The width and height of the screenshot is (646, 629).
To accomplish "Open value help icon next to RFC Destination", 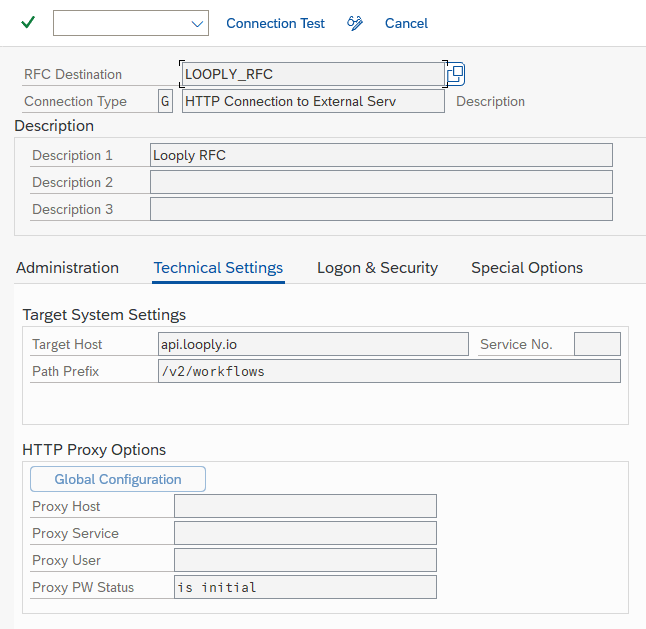I will click(x=456, y=73).
